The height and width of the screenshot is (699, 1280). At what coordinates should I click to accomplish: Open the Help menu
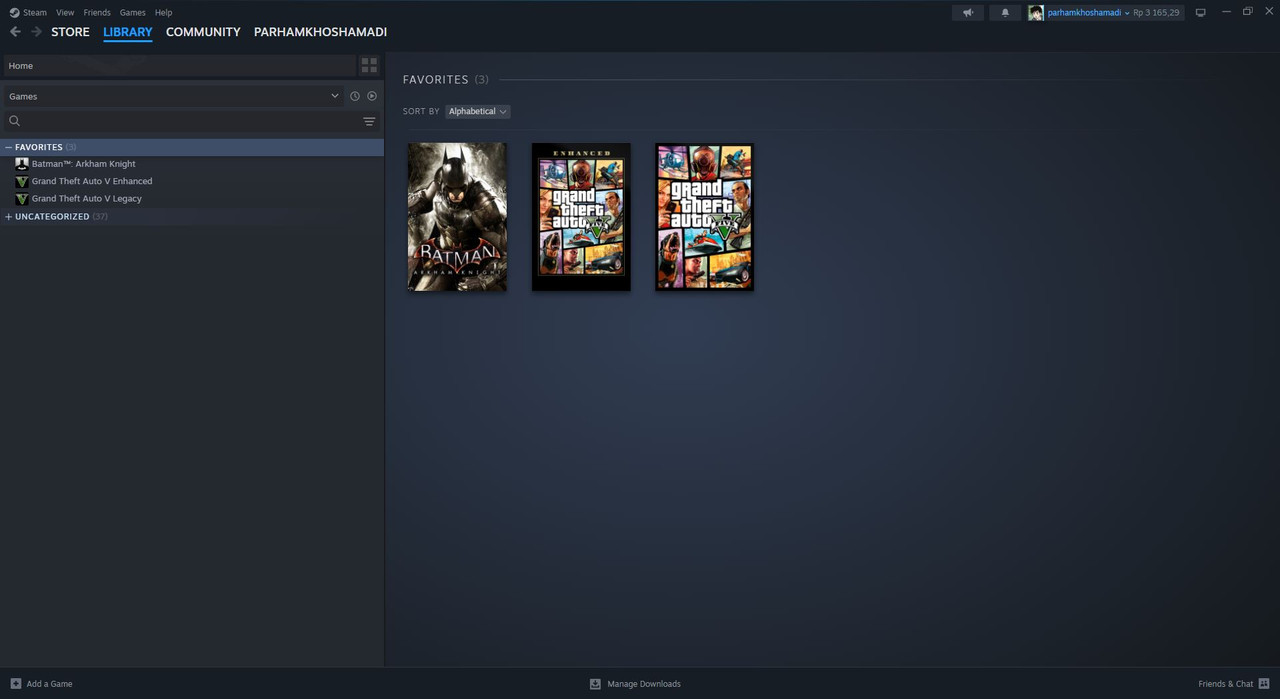pyautogui.click(x=163, y=12)
